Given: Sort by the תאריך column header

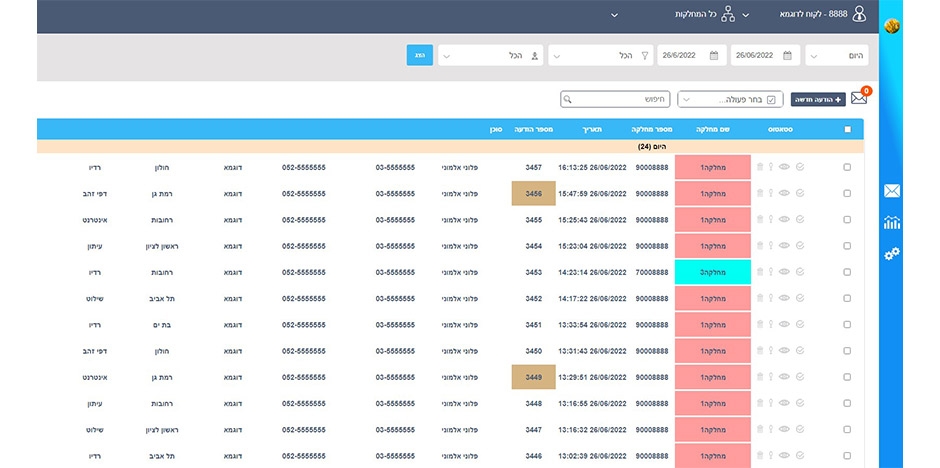Looking at the screenshot, I should (592, 129).
